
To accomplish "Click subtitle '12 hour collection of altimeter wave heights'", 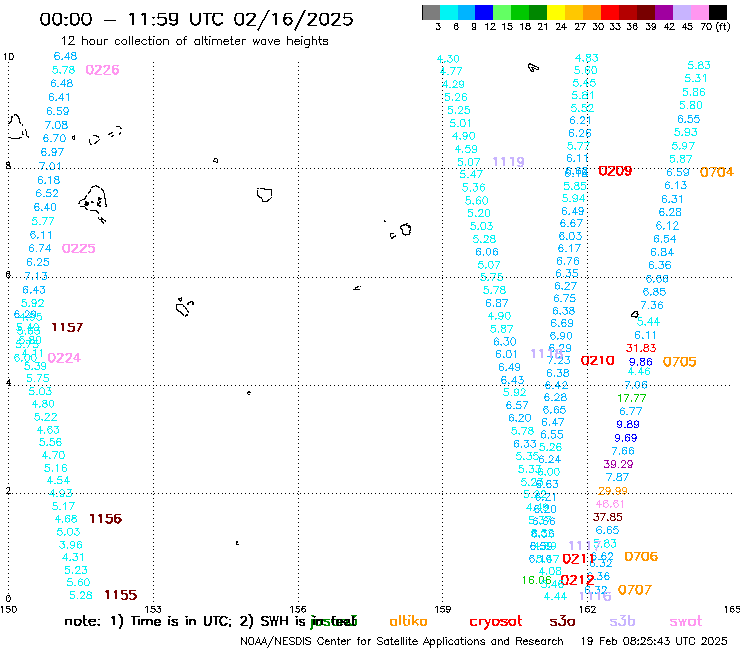I will click(x=194, y=41).
